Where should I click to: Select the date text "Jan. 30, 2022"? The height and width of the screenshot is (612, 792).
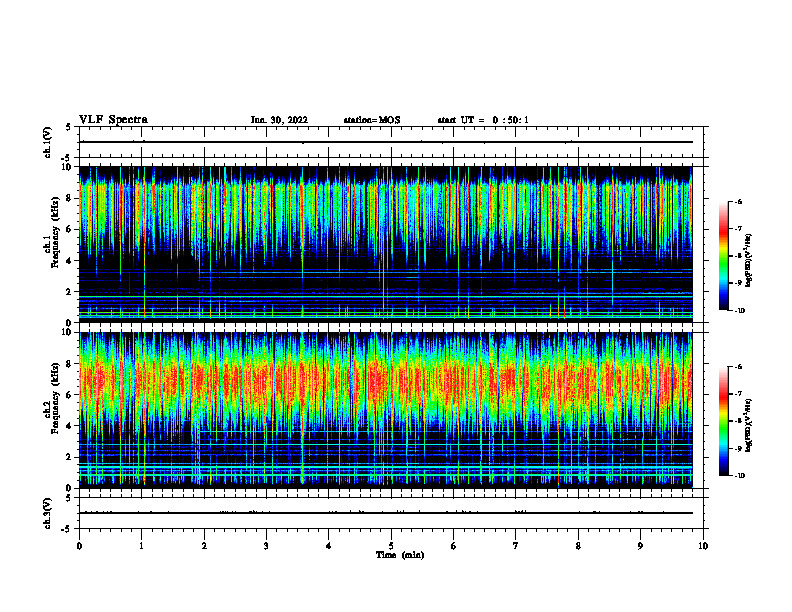coord(279,120)
